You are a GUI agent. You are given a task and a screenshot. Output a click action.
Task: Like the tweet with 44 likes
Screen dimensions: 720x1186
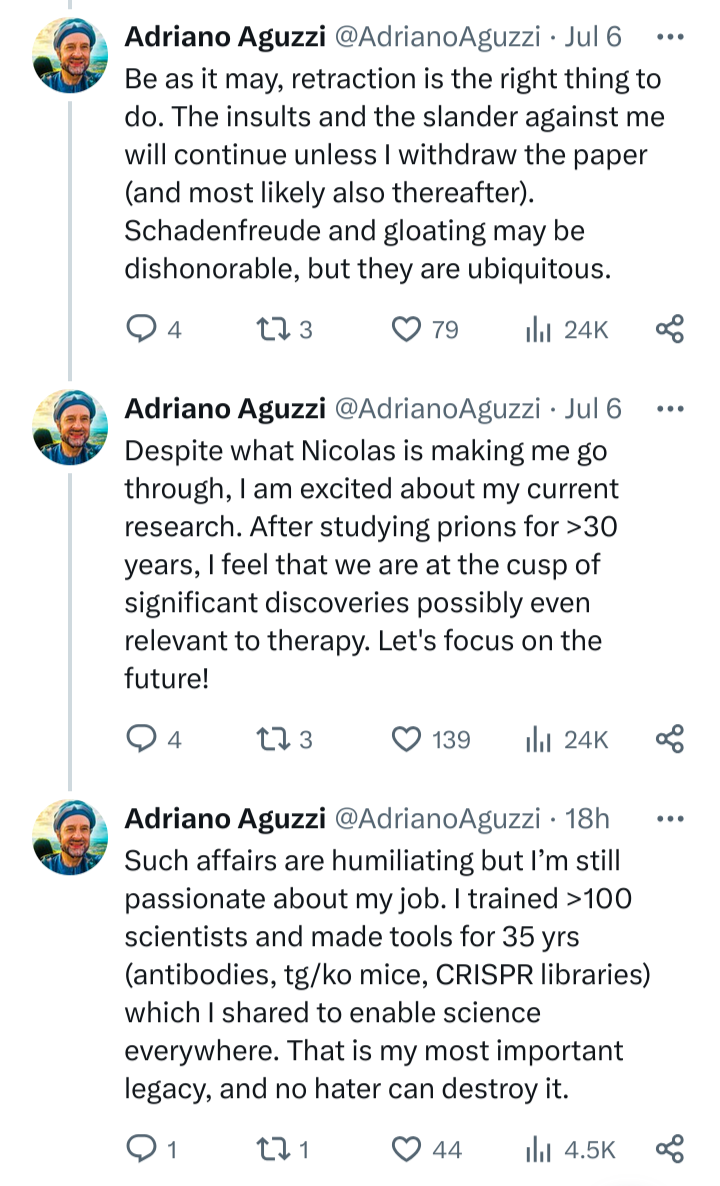tap(406, 1149)
